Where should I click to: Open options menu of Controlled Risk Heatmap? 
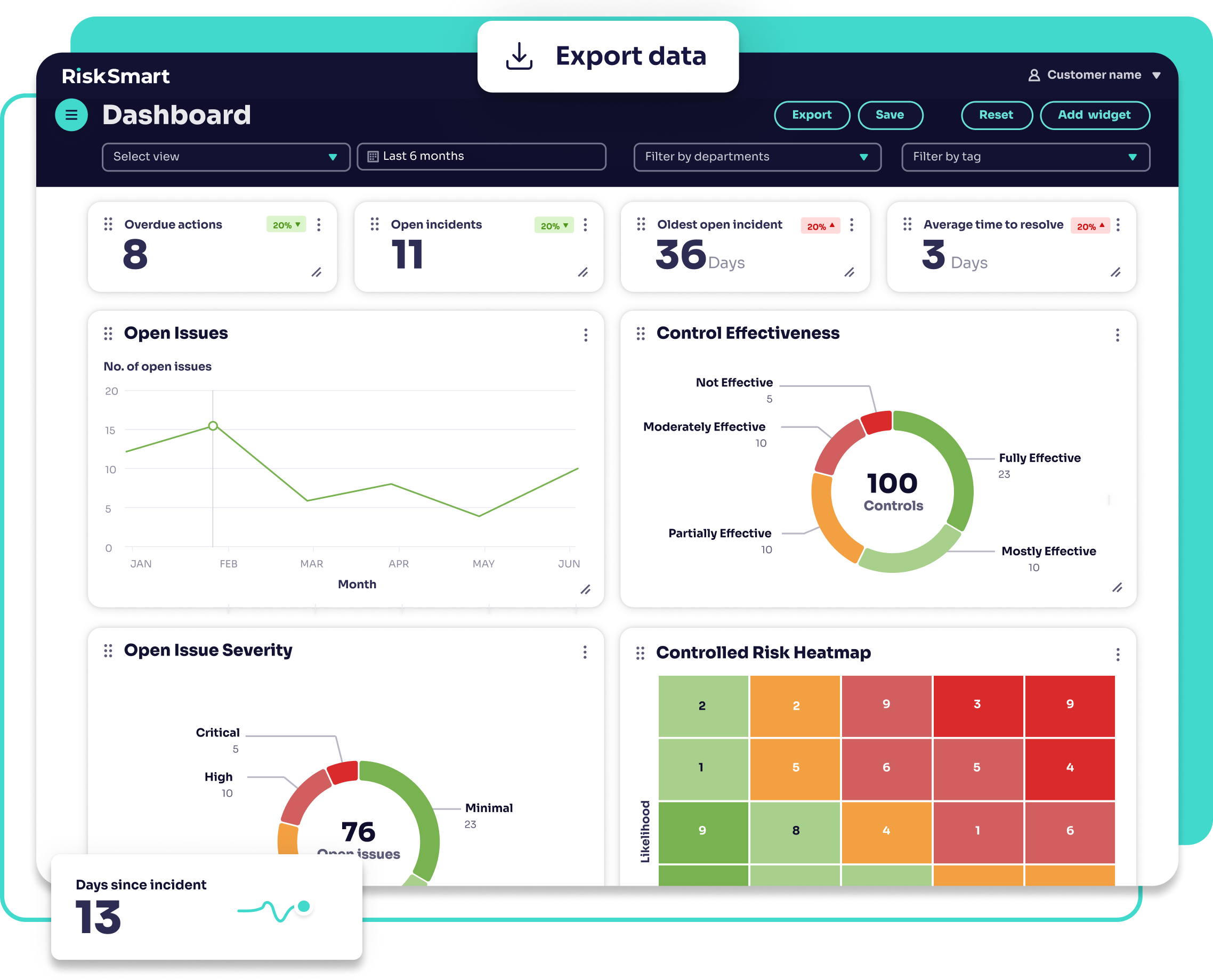[x=1117, y=654]
